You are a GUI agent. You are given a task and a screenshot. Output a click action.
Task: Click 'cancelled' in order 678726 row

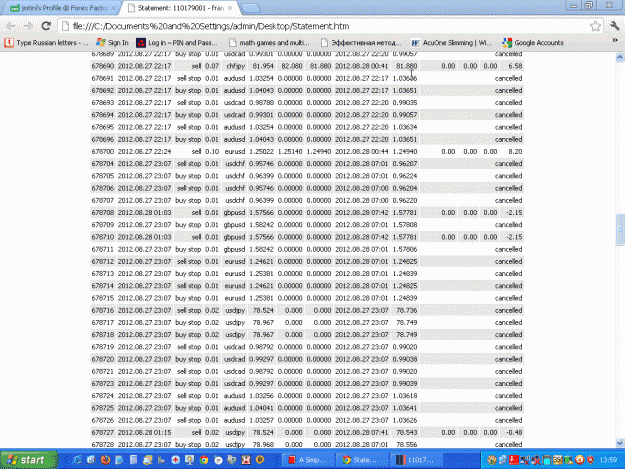coord(508,420)
